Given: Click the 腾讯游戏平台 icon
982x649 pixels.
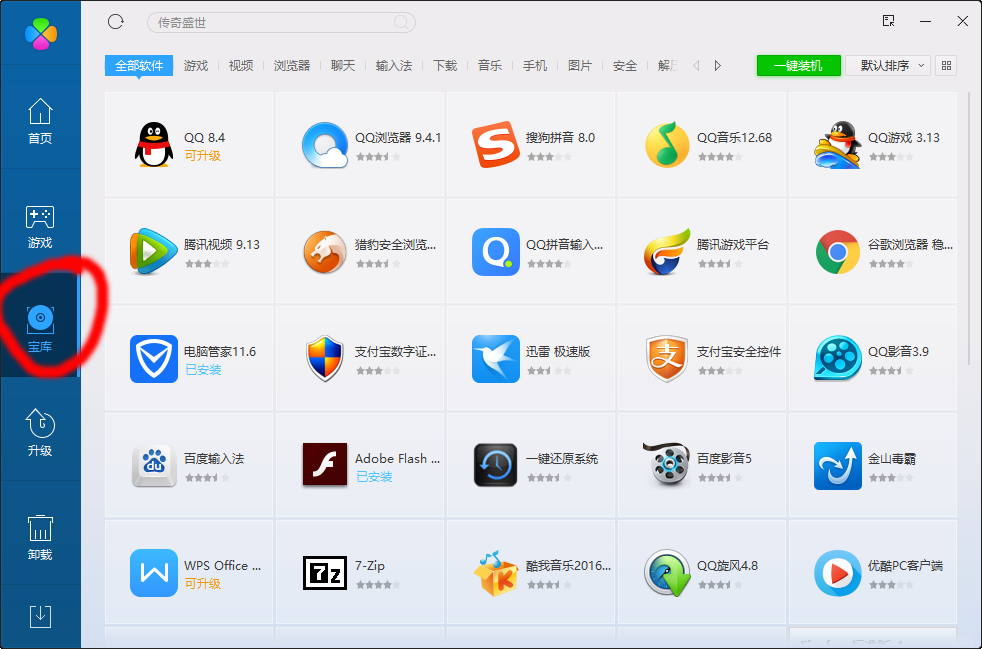Looking at the screenshot, I should coord(666,252).
